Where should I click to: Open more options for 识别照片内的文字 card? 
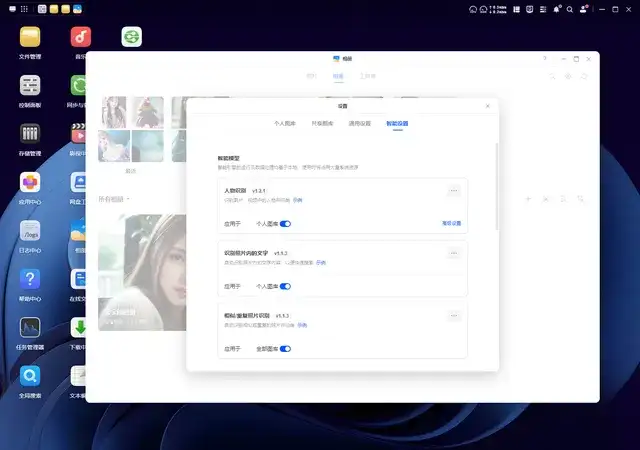pos(454,253)
